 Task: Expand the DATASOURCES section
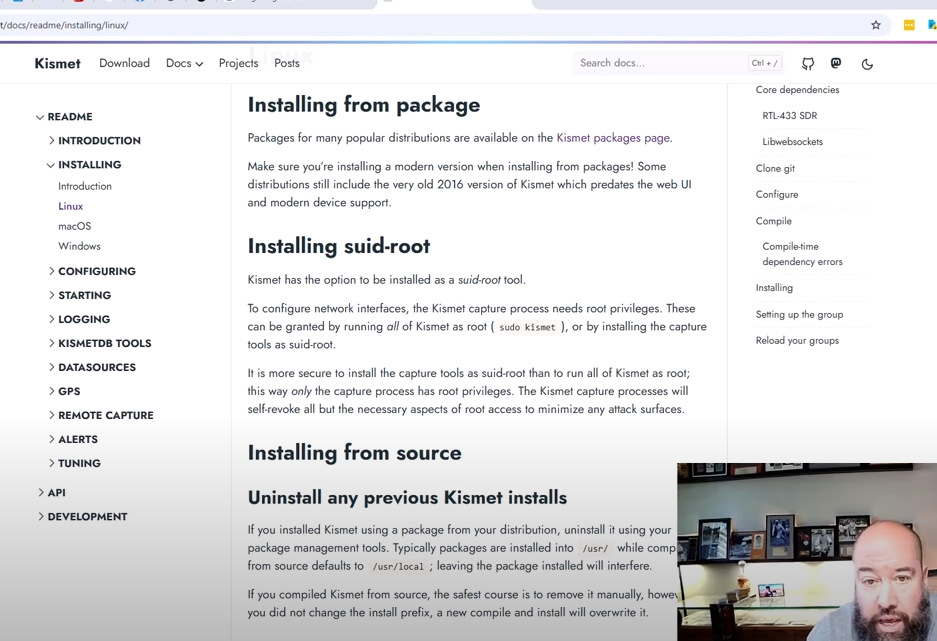(92, 367)
